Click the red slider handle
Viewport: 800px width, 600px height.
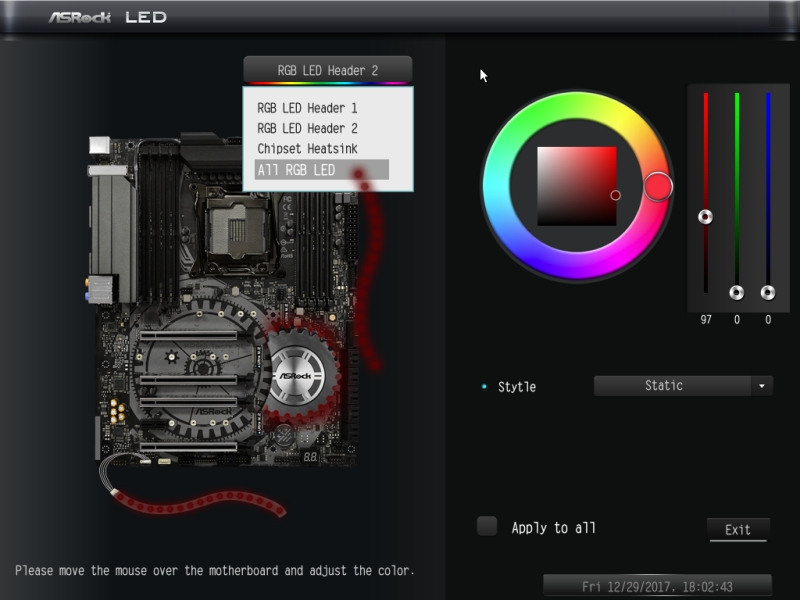pos(706,217)
